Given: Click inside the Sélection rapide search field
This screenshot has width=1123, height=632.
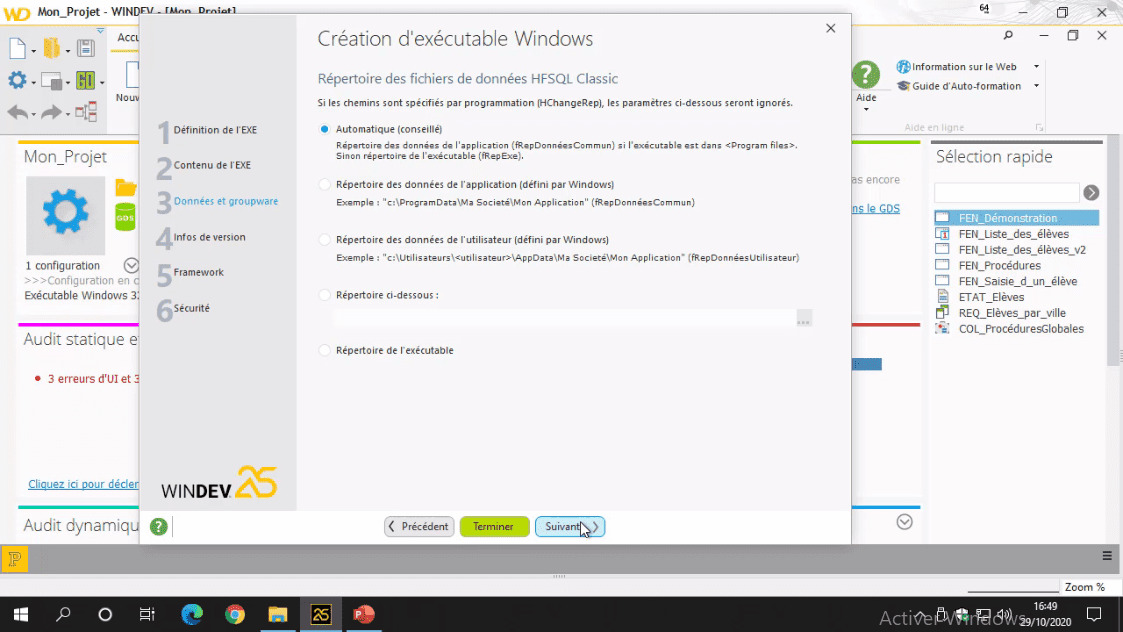Looking at the screenshot, I should click(1005, 192).
